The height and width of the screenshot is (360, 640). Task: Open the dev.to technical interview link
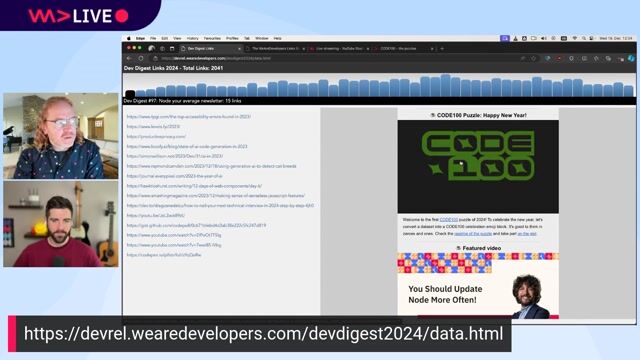[x=220, y=206]
